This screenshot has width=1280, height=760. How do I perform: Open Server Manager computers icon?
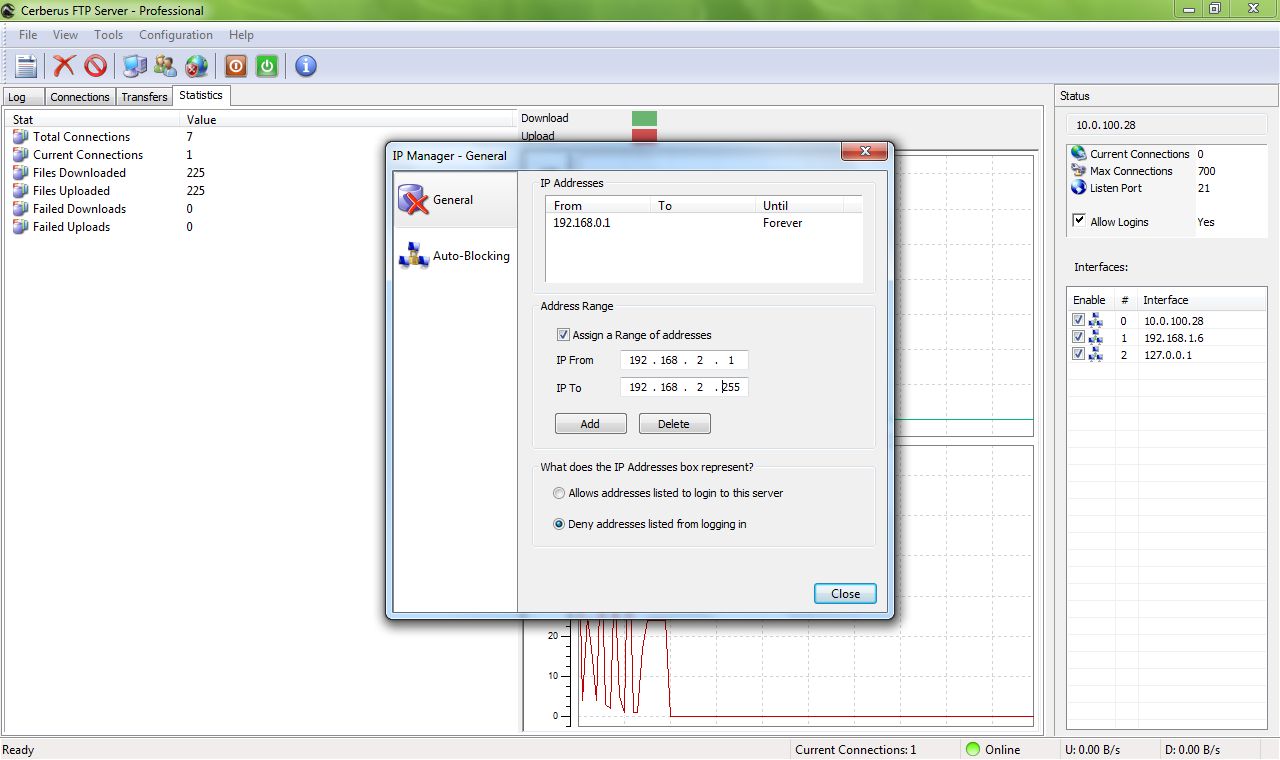[x=135, y=66]
